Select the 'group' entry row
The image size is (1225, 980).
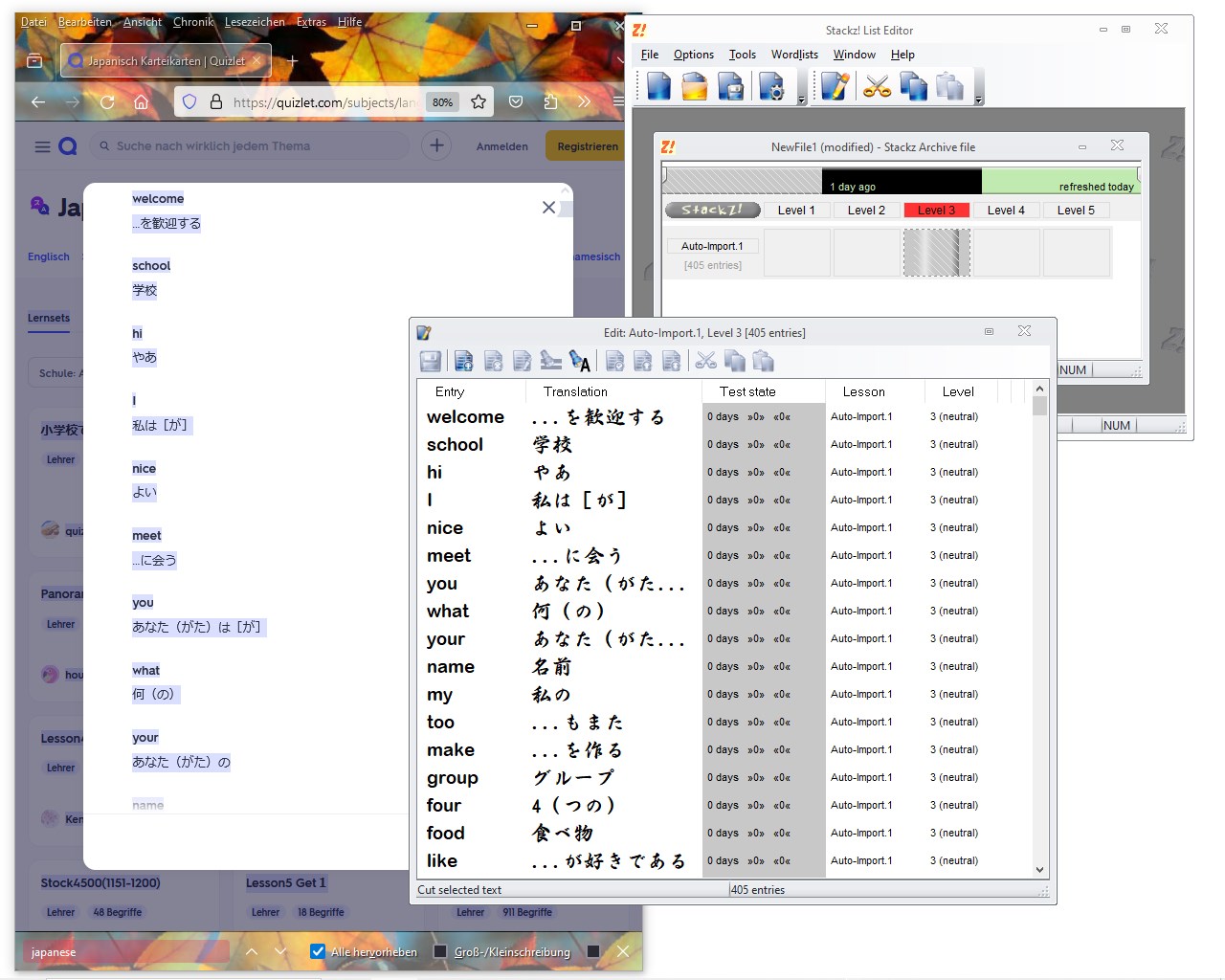(x=724, y=778)
